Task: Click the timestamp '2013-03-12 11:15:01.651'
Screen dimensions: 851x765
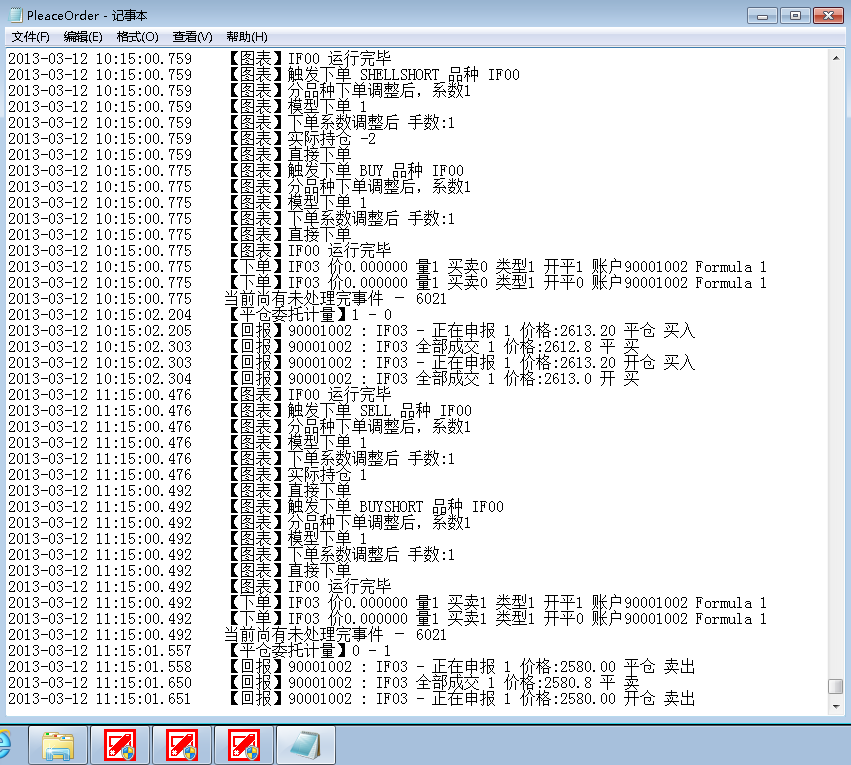Action: point(100,699)
